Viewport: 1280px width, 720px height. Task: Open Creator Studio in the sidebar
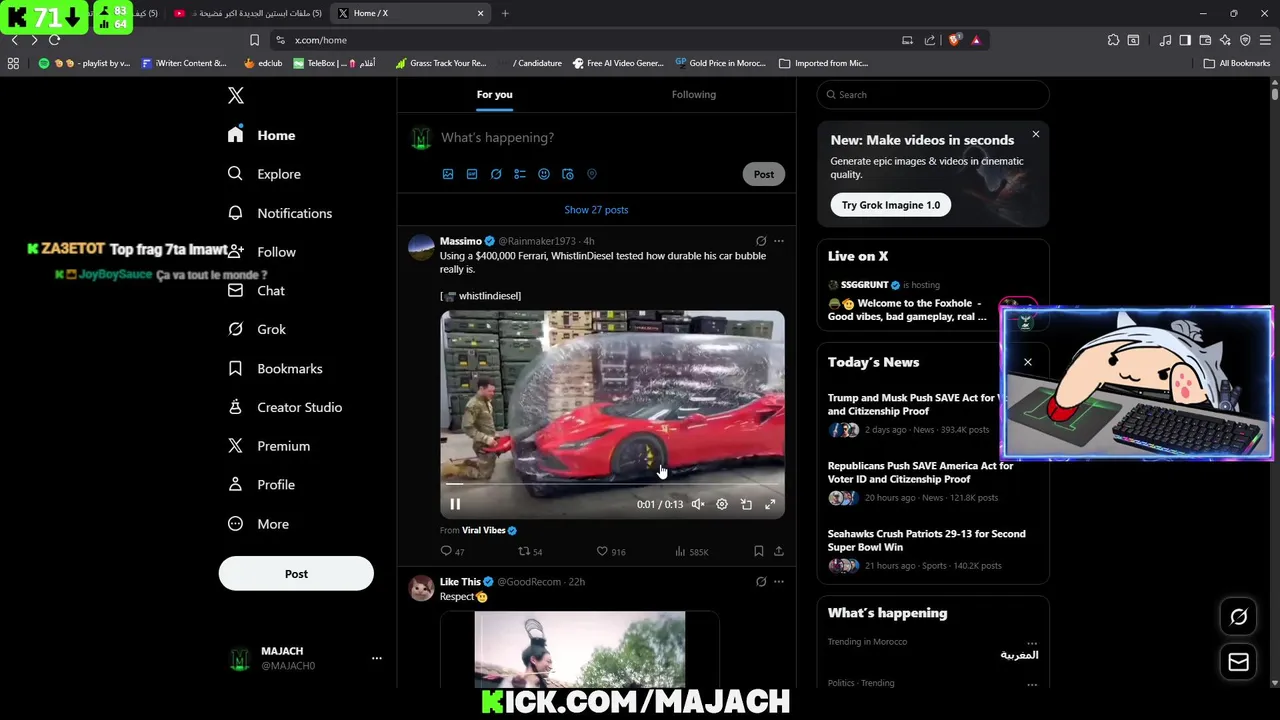(285, 407)
